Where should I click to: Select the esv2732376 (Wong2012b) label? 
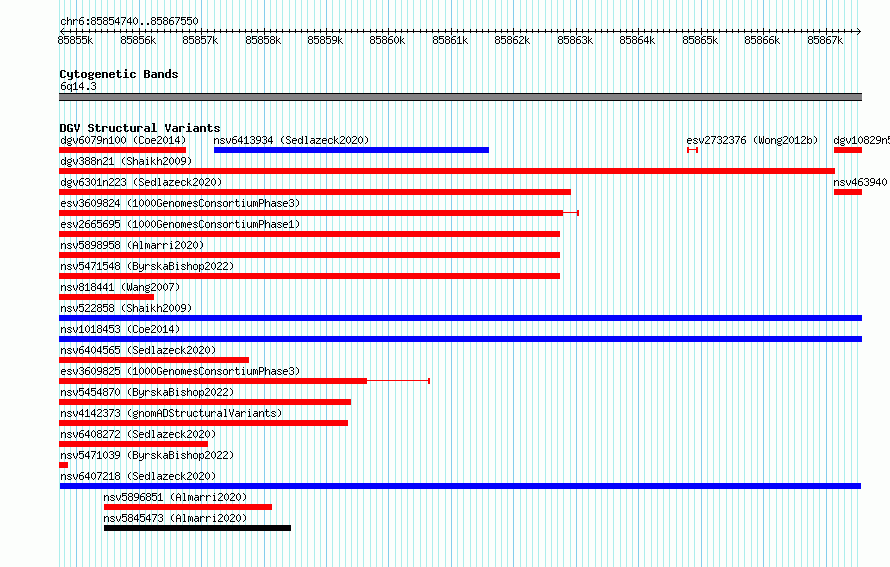[752, 140]
